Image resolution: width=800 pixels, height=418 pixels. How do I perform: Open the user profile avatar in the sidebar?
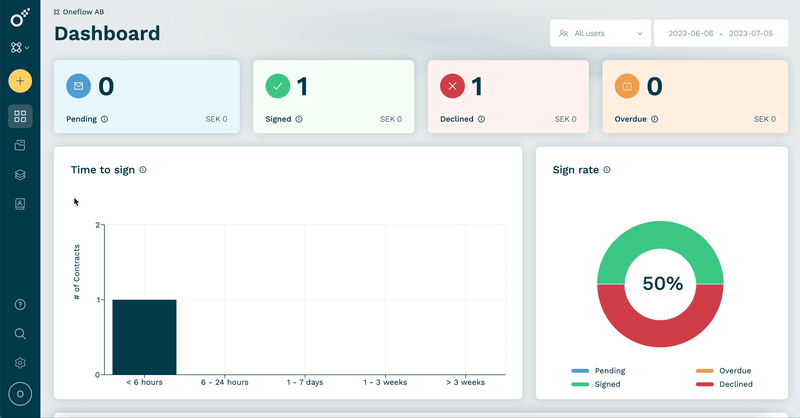[20, 394]
